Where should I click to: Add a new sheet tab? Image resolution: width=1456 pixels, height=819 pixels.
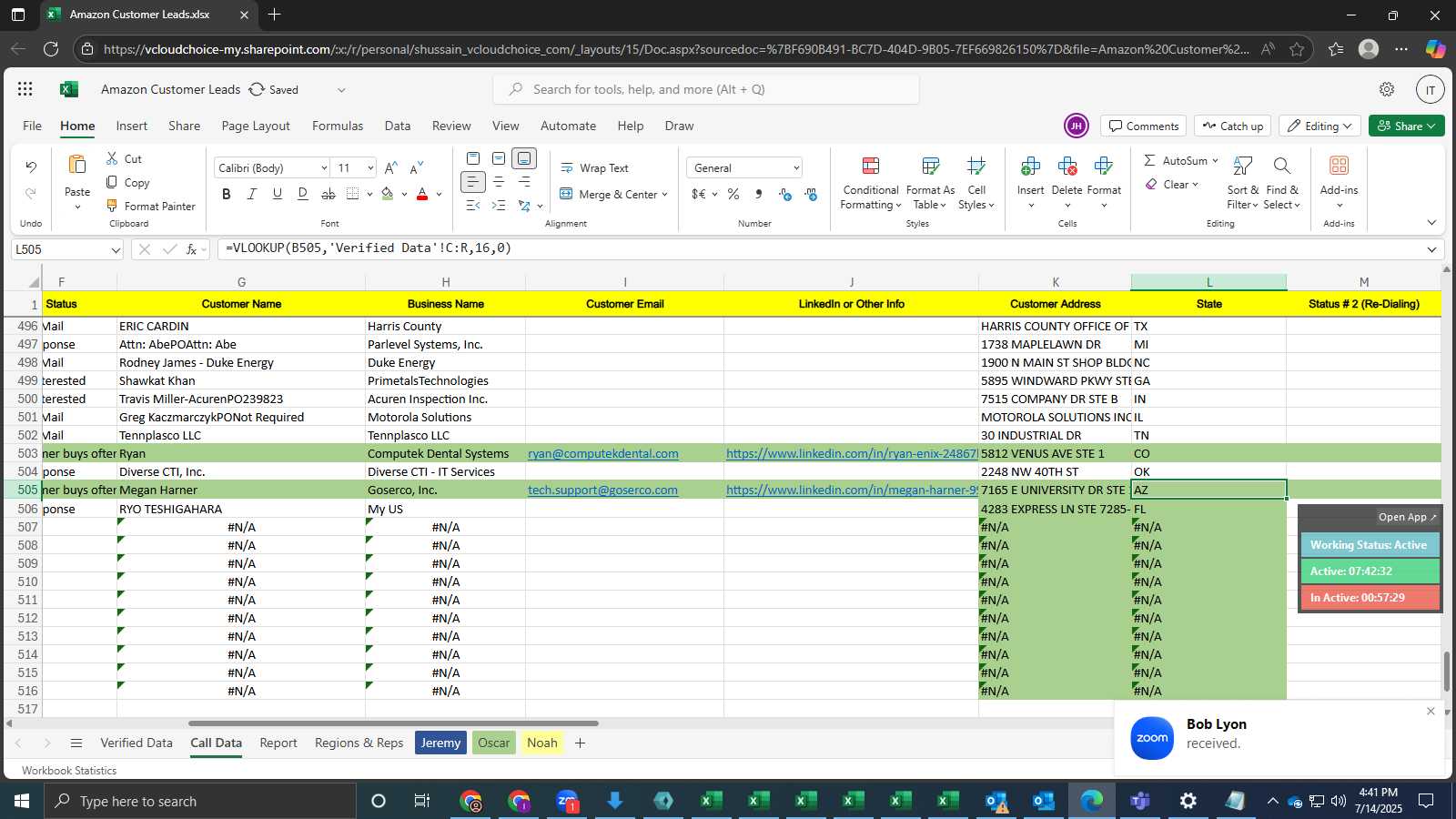tap(580, 743)
